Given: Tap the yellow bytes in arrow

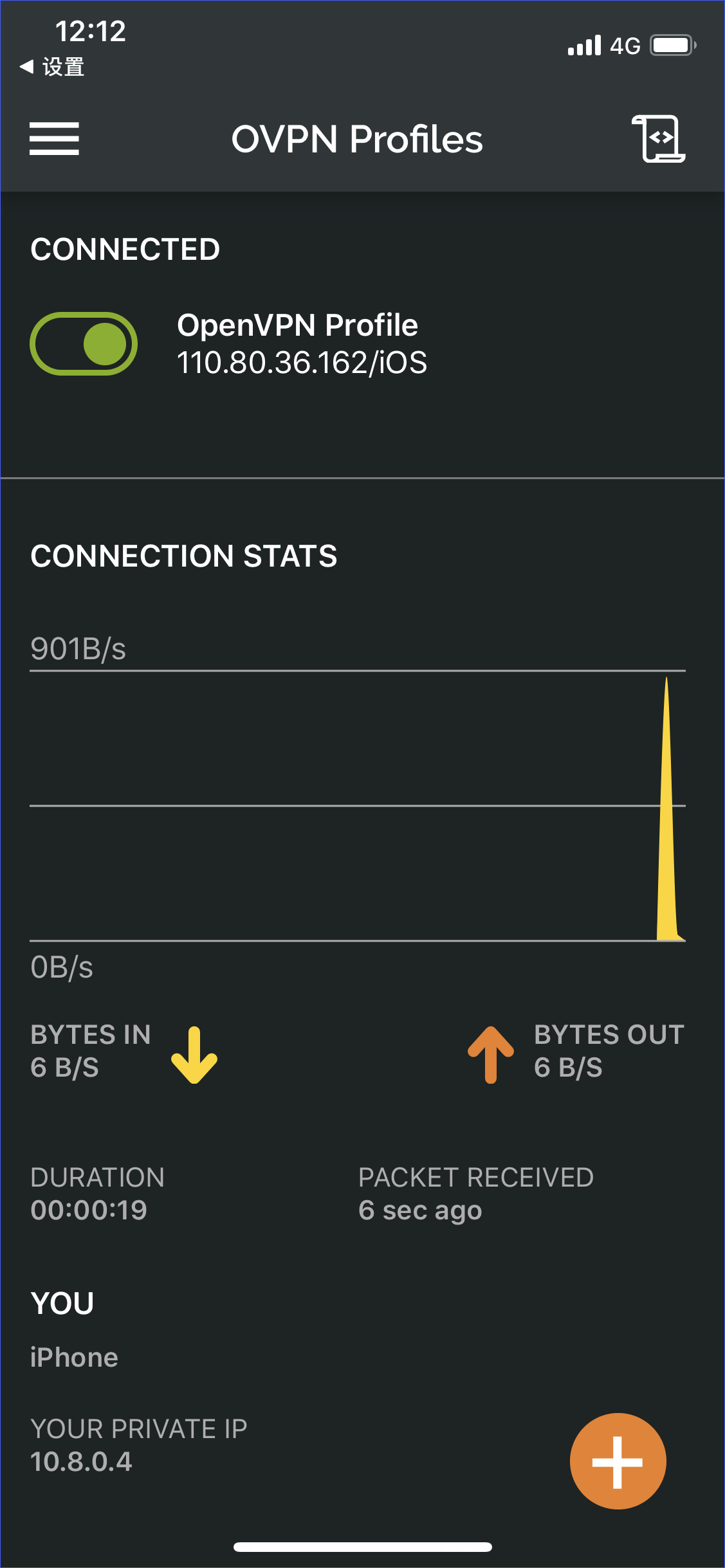Looking at the screenshot, I should pyautogui.click(x=194, y=1055).
